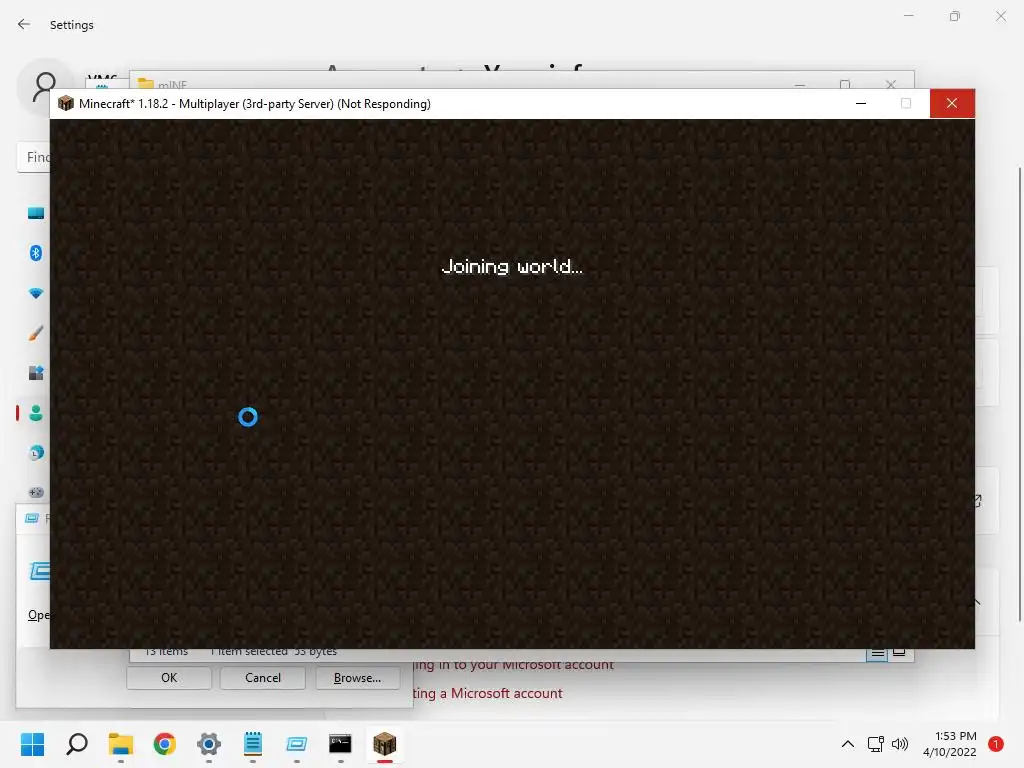Screen dimensions: 1024x768
Task: Open the creating a Microsoft account link
Action: [487, 693]
